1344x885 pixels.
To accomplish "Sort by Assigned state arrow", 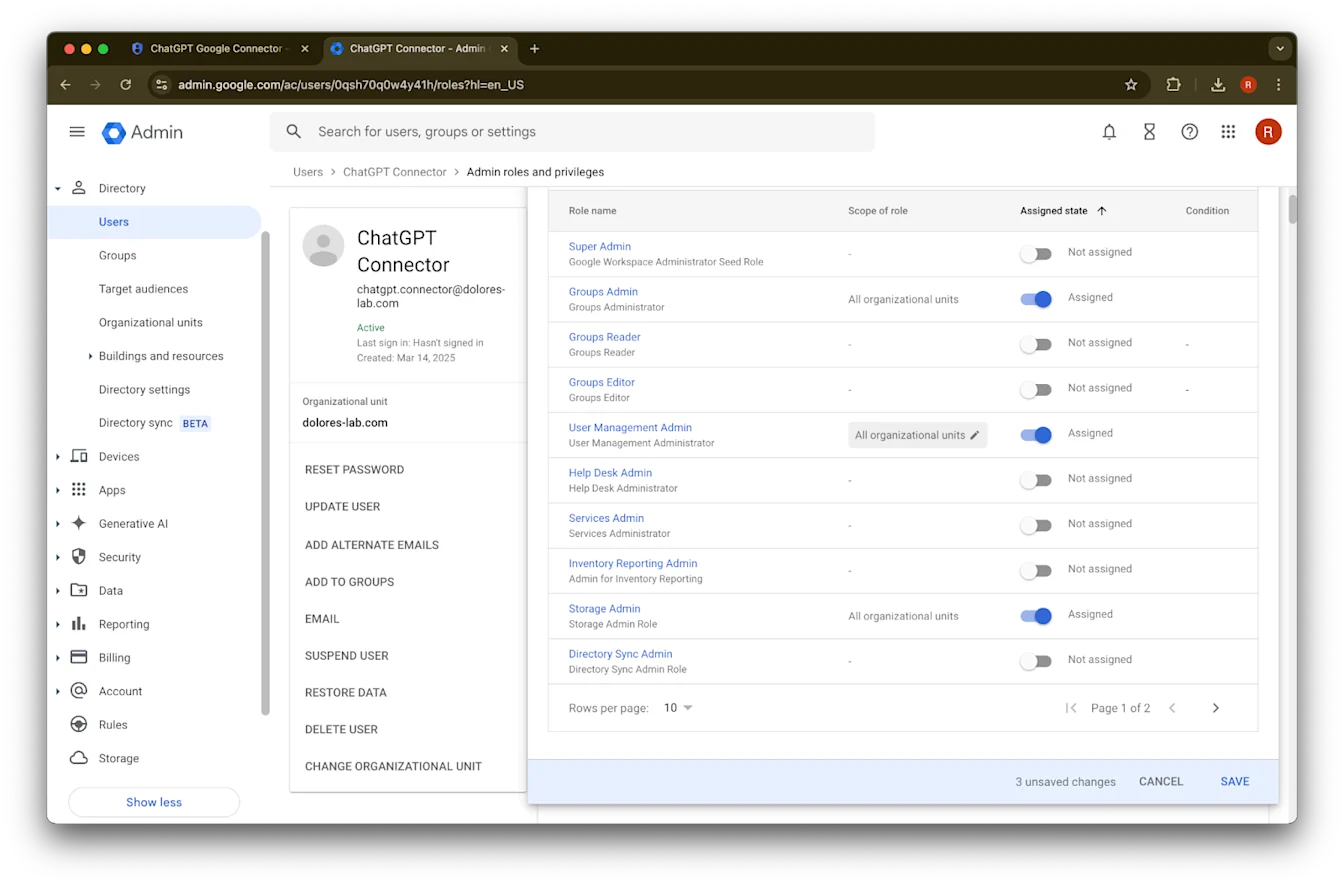I will tap(1102, 211).
